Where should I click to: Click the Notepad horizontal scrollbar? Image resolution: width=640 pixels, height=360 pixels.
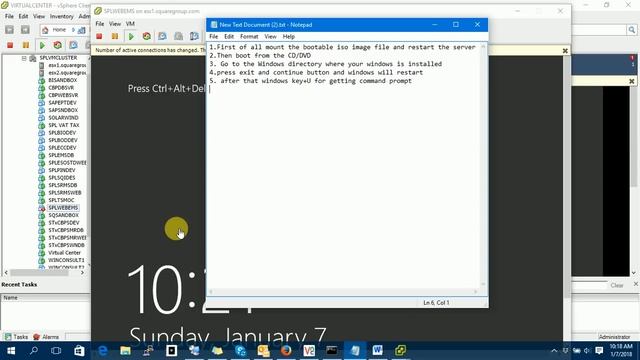coord(343,291)
